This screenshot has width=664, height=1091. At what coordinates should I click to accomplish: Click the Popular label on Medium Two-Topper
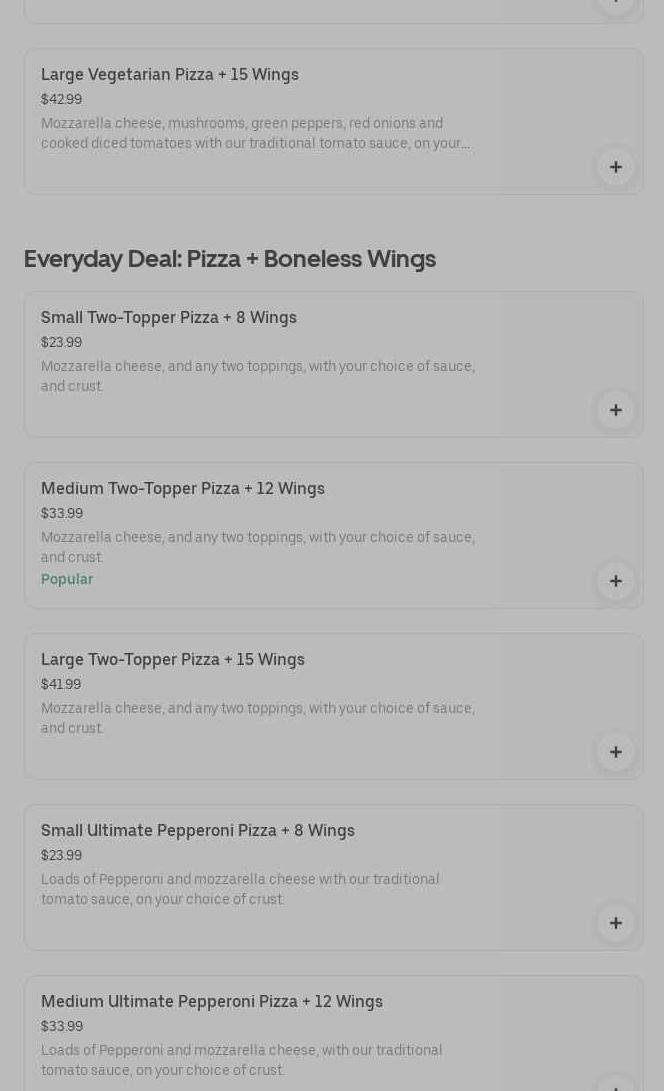tap(67, 580)
